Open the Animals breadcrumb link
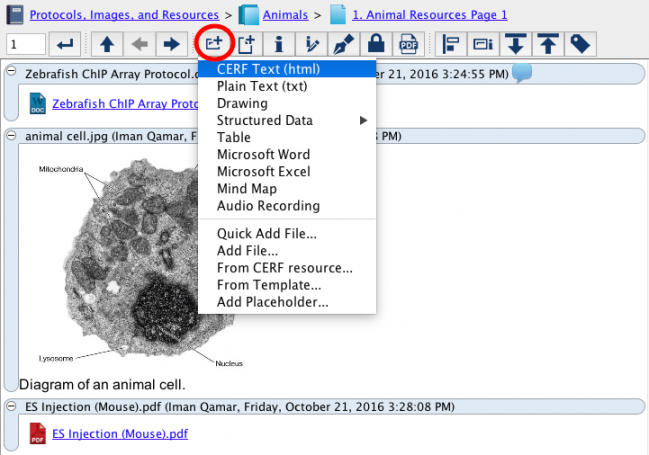The width and height of the screenshot is (649, 455). pyautogui.click(x=285, y=15)
